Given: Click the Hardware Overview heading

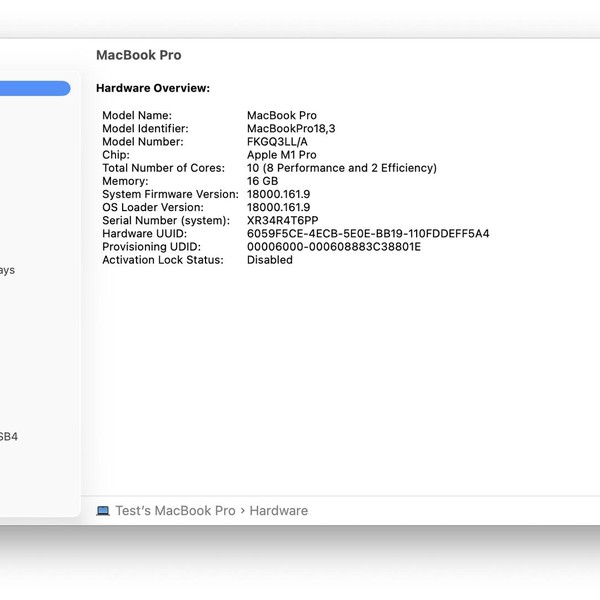Looking at the screenshot, I should (x=153, y=88).
